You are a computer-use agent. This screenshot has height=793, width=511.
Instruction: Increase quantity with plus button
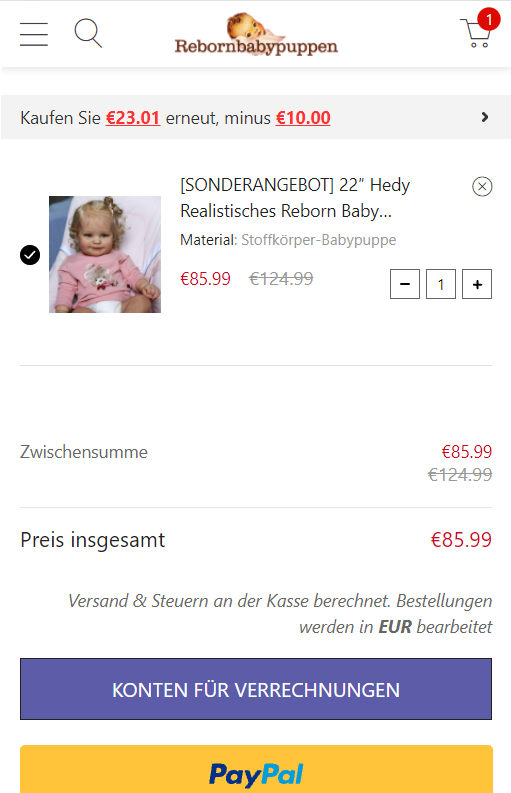[477, 284]
